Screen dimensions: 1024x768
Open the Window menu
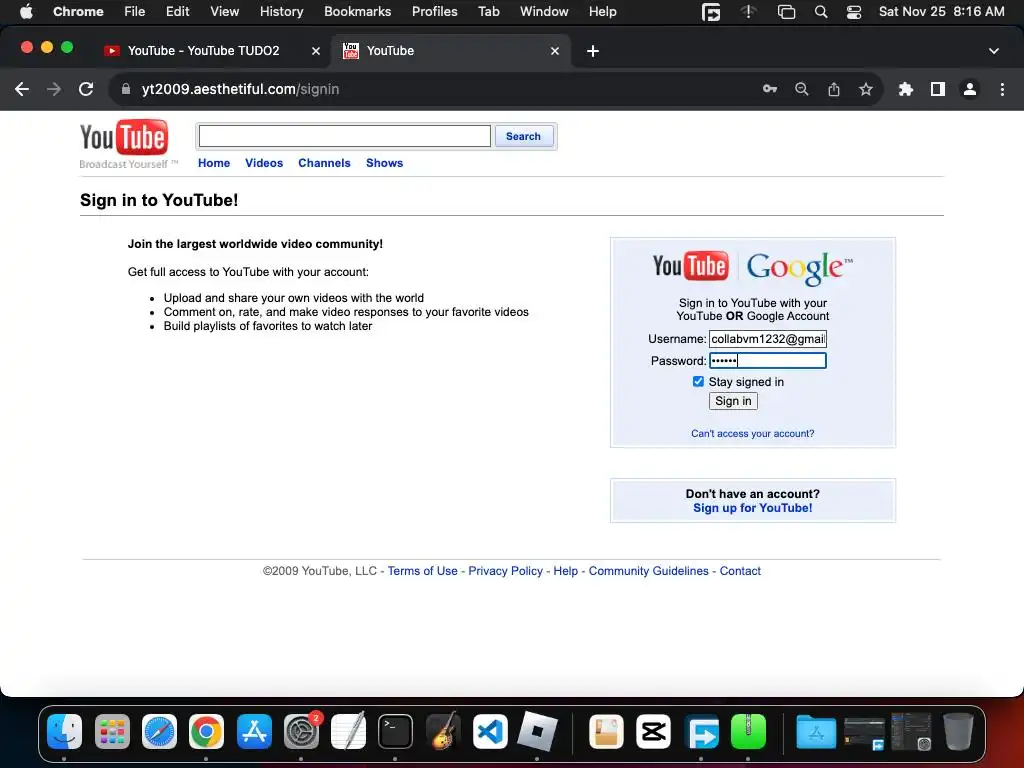[x=544, y=12]
